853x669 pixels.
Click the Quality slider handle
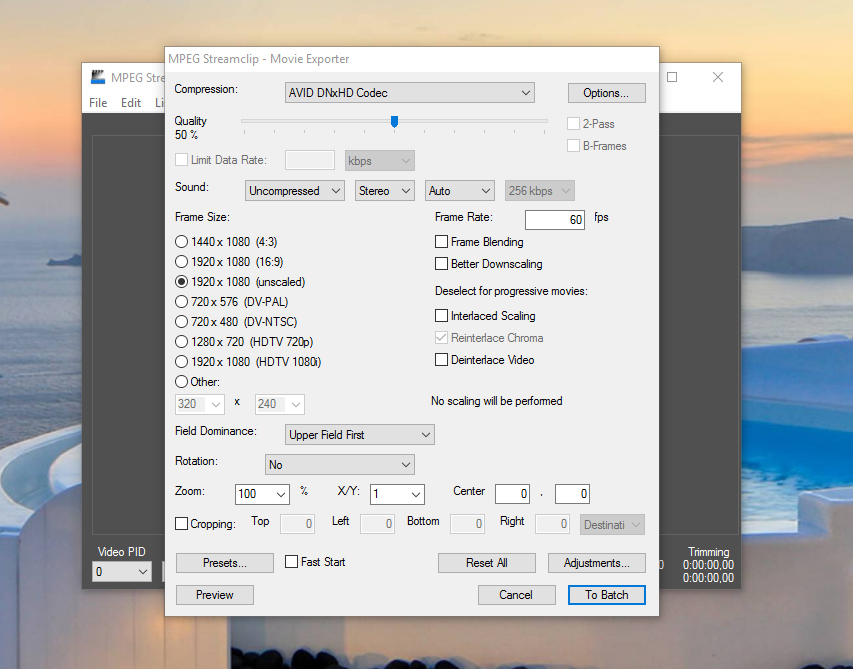tap(394, 122)
